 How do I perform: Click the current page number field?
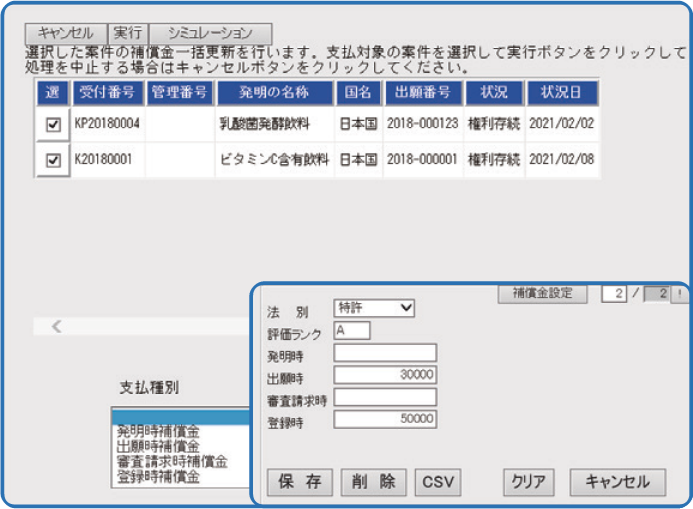point(614,294)
